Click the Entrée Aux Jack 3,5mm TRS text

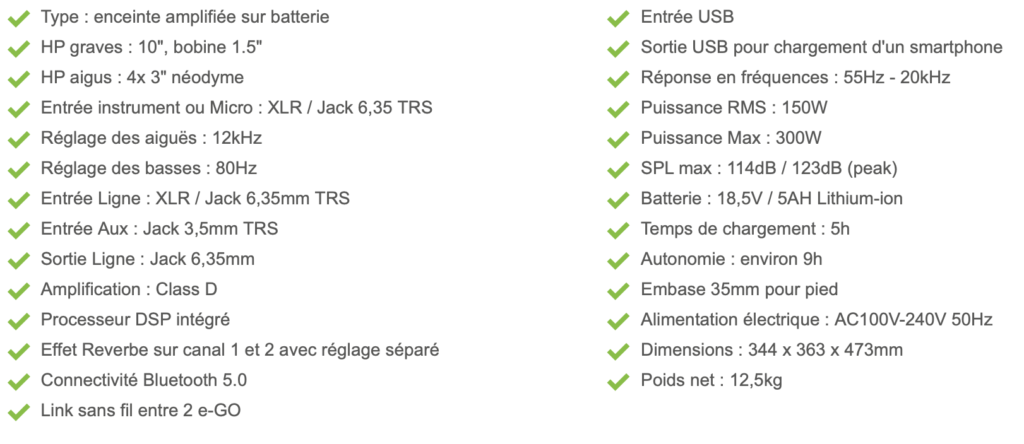point(159,229)
